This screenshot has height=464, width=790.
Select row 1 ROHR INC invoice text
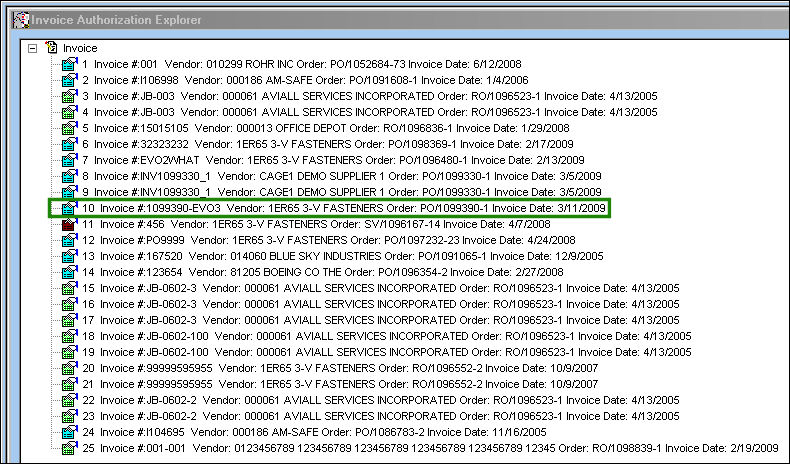[302, 64]
